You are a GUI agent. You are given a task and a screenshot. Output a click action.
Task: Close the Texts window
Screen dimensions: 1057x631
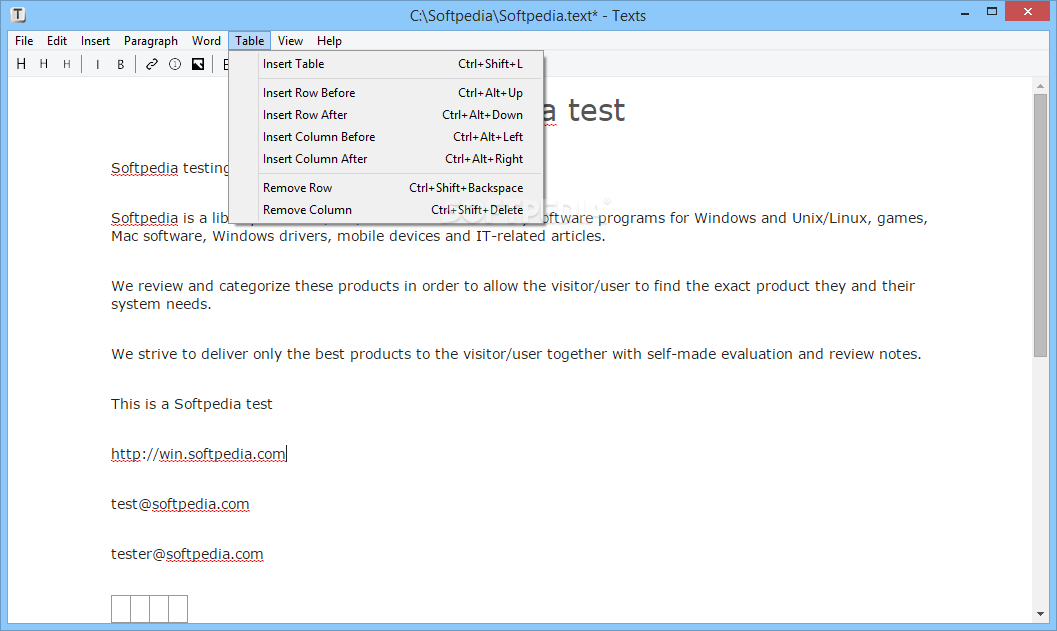click(1027, 11)
